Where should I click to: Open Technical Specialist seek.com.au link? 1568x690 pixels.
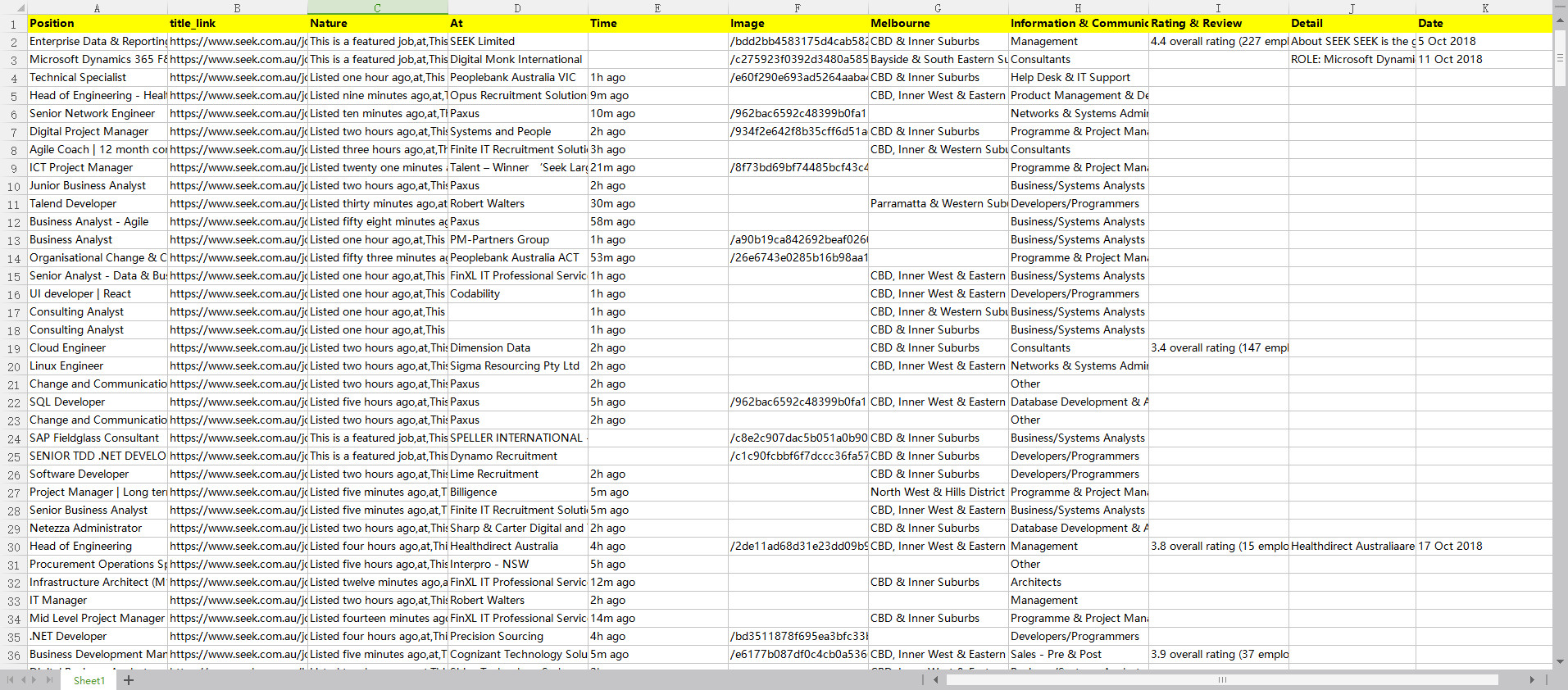[238, 78]
